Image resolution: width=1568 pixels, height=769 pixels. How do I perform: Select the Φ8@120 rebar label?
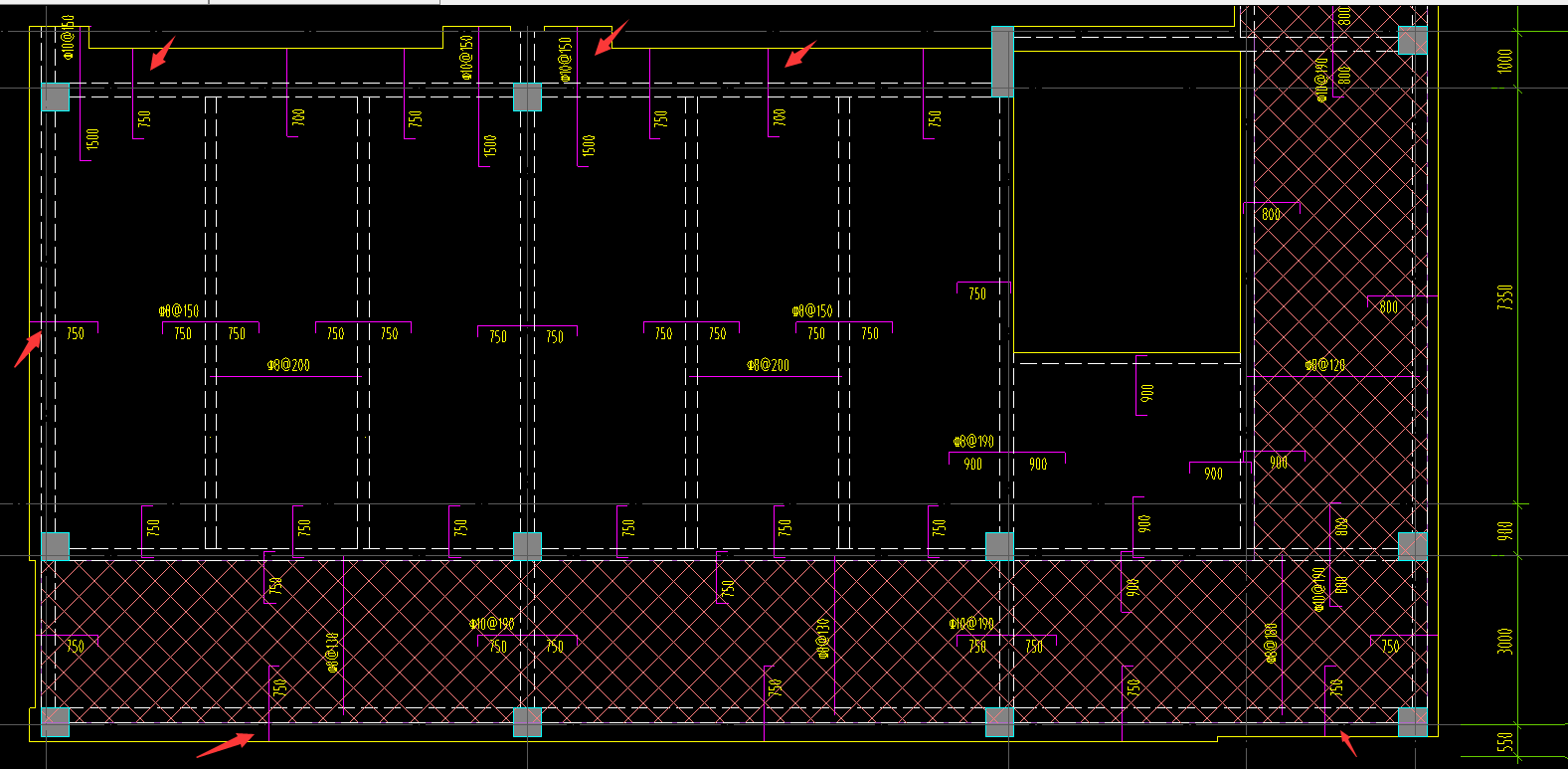(1325, 366)
